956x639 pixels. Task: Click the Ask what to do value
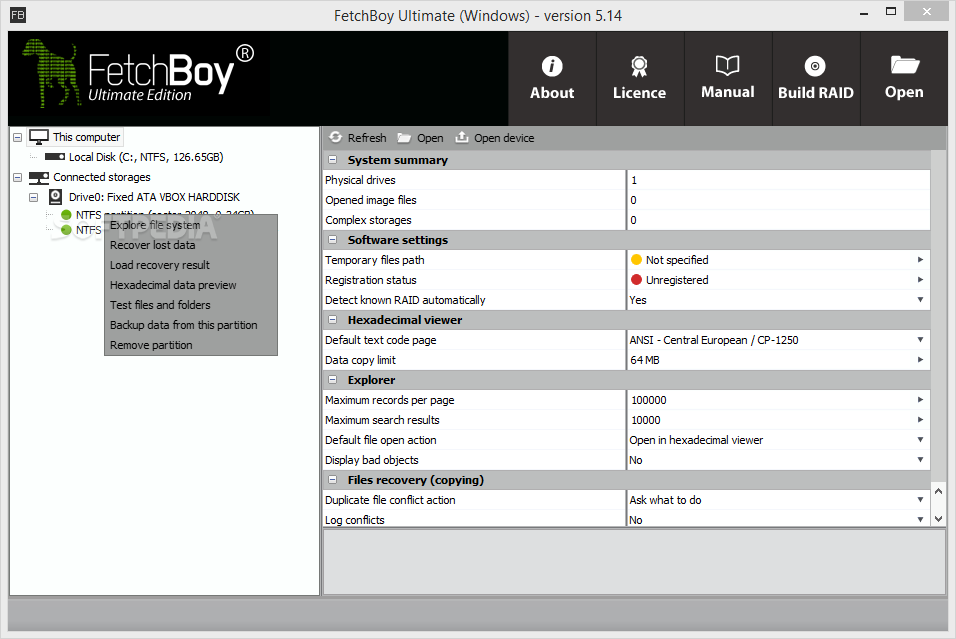point(665,500)
